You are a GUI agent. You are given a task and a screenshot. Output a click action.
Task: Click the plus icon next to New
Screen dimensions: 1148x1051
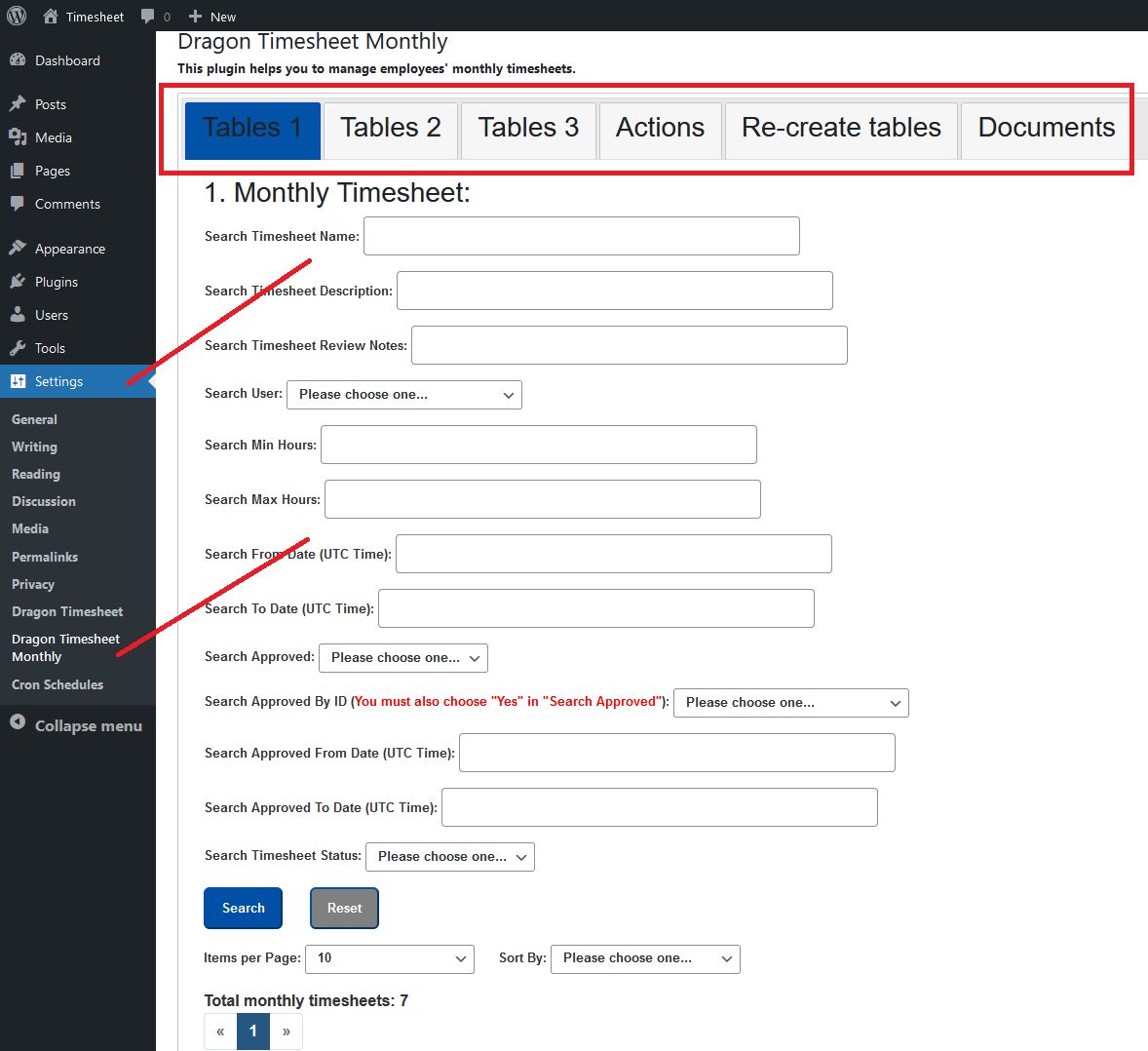click(x=195, y=17)
